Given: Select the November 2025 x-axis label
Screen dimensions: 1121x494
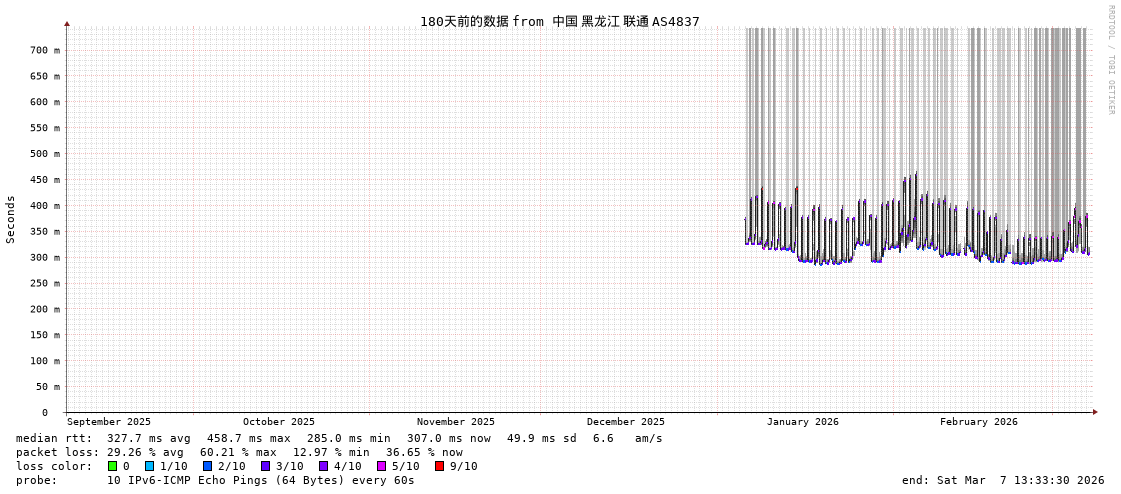Looking at the screenshot, I should click(x=455, y=422).
